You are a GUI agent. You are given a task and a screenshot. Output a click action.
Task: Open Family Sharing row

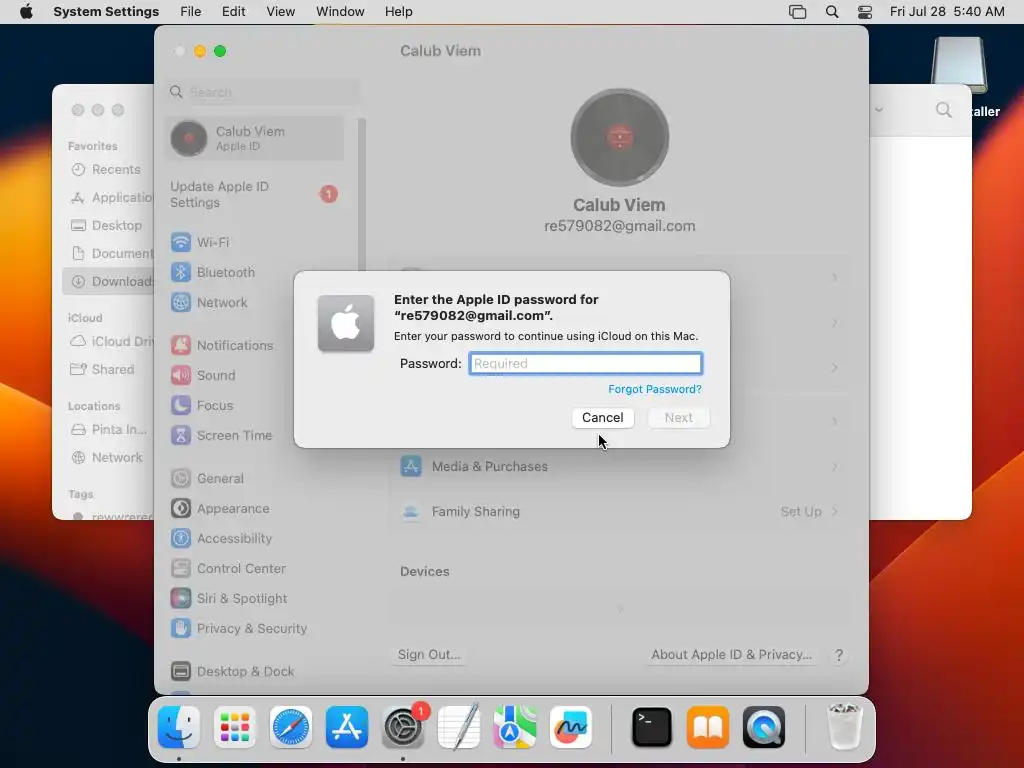tap(619, 511)
